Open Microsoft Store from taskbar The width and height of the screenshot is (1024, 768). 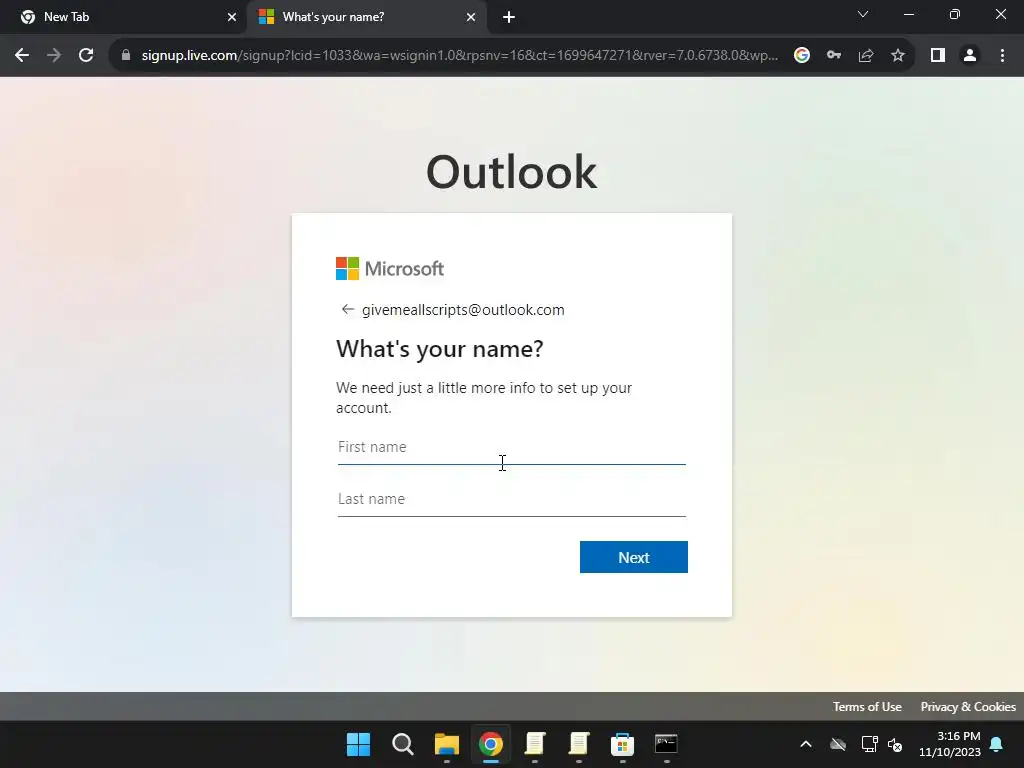click(x=622, y=744)
